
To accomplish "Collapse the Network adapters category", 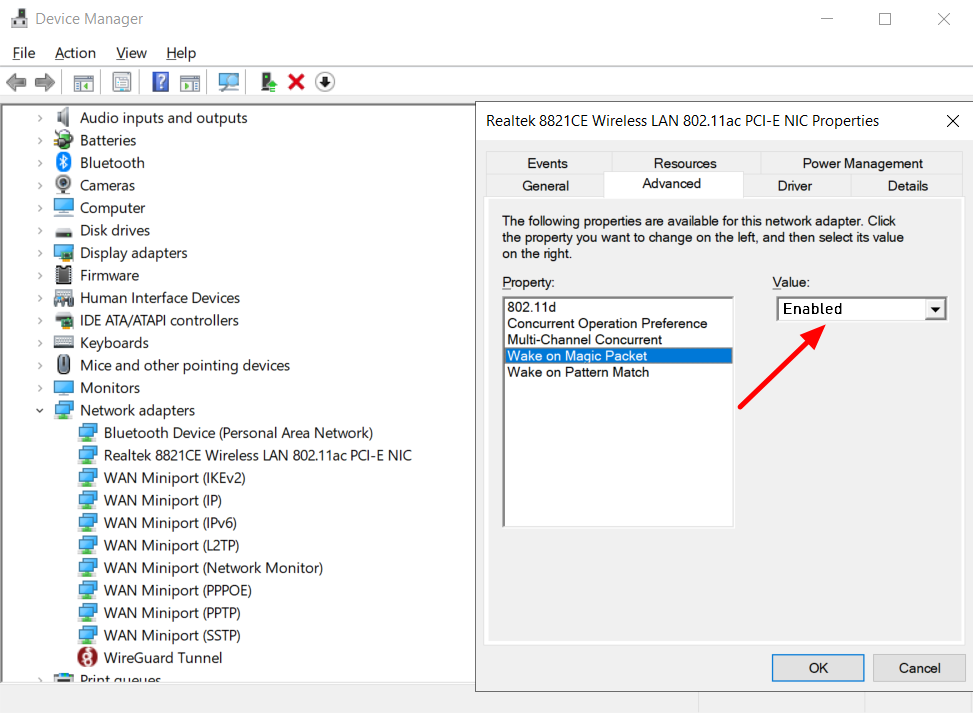I will click(x=40, y=411).
